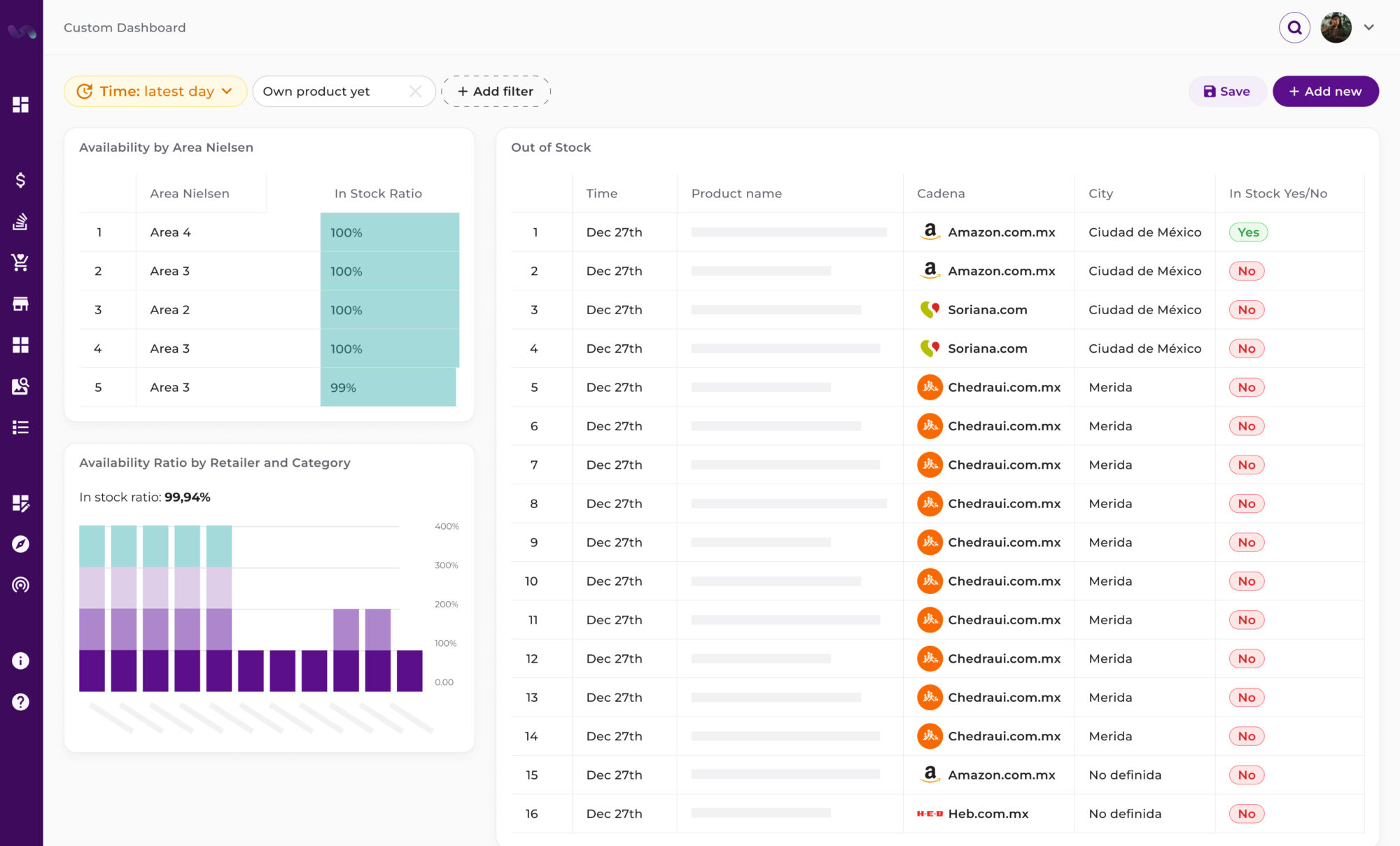The image size is (1400, 846).
Task: Toggle No stock status on row 3
Action: click(1246, 309)
